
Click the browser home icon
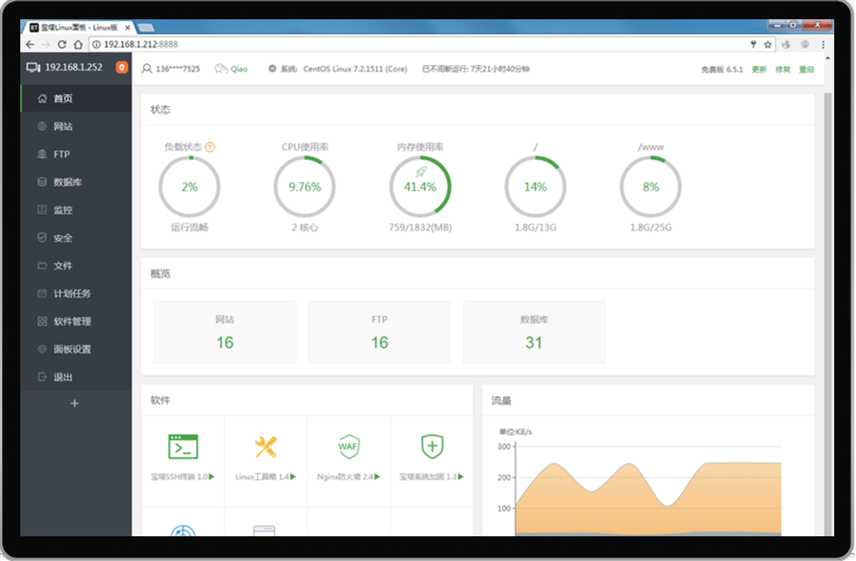tap(78, 44)
